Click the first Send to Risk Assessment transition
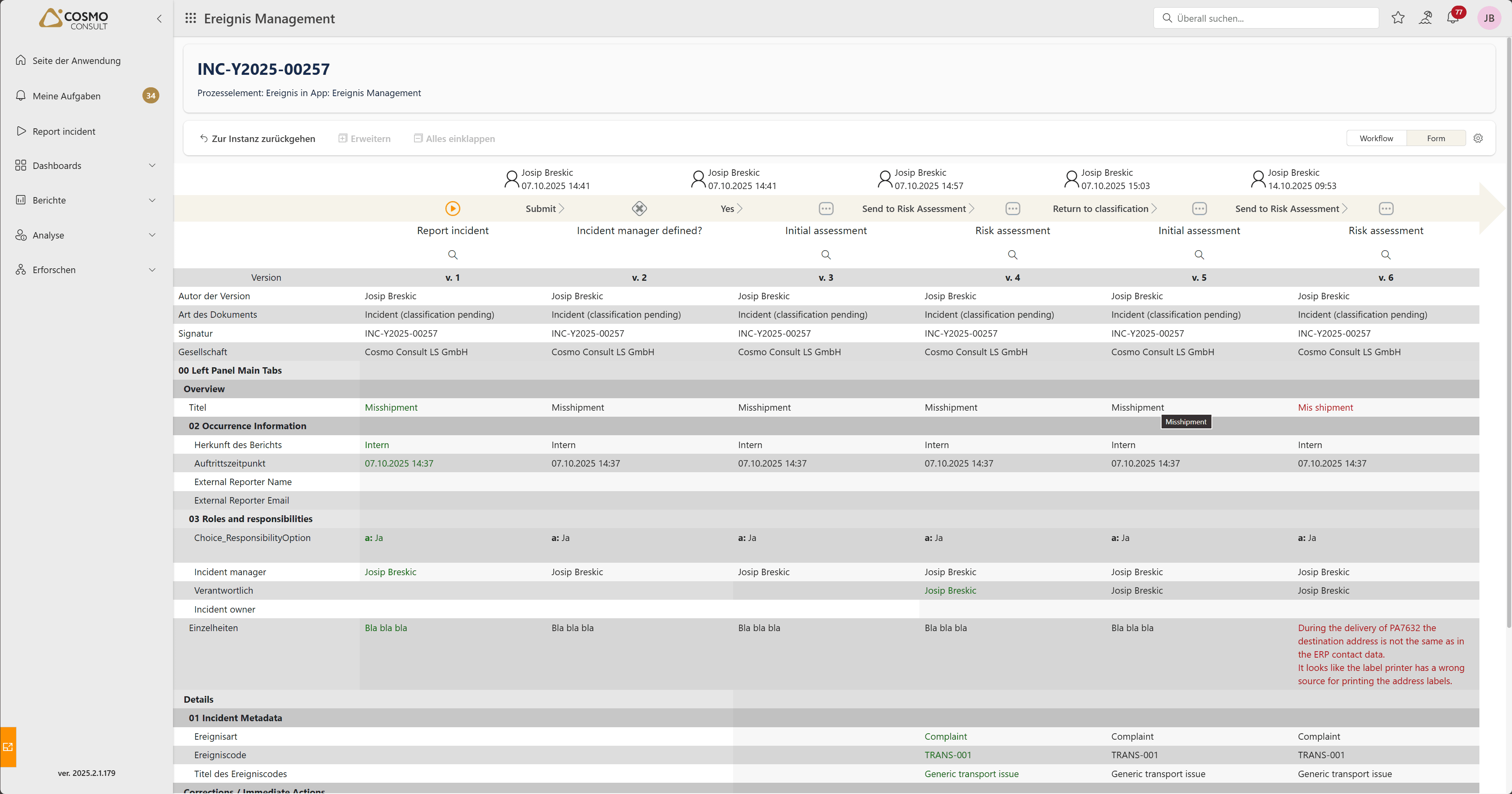This screenshot has width=1512, height=794. (x=918, y=208)
